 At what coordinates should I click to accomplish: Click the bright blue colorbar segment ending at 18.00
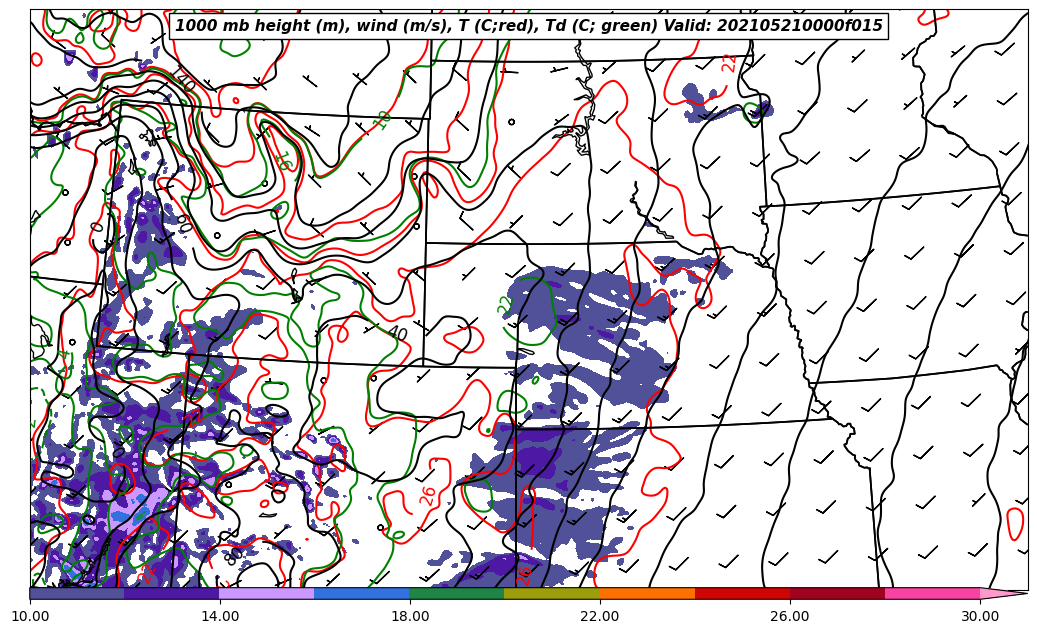(x=362, y=593)
